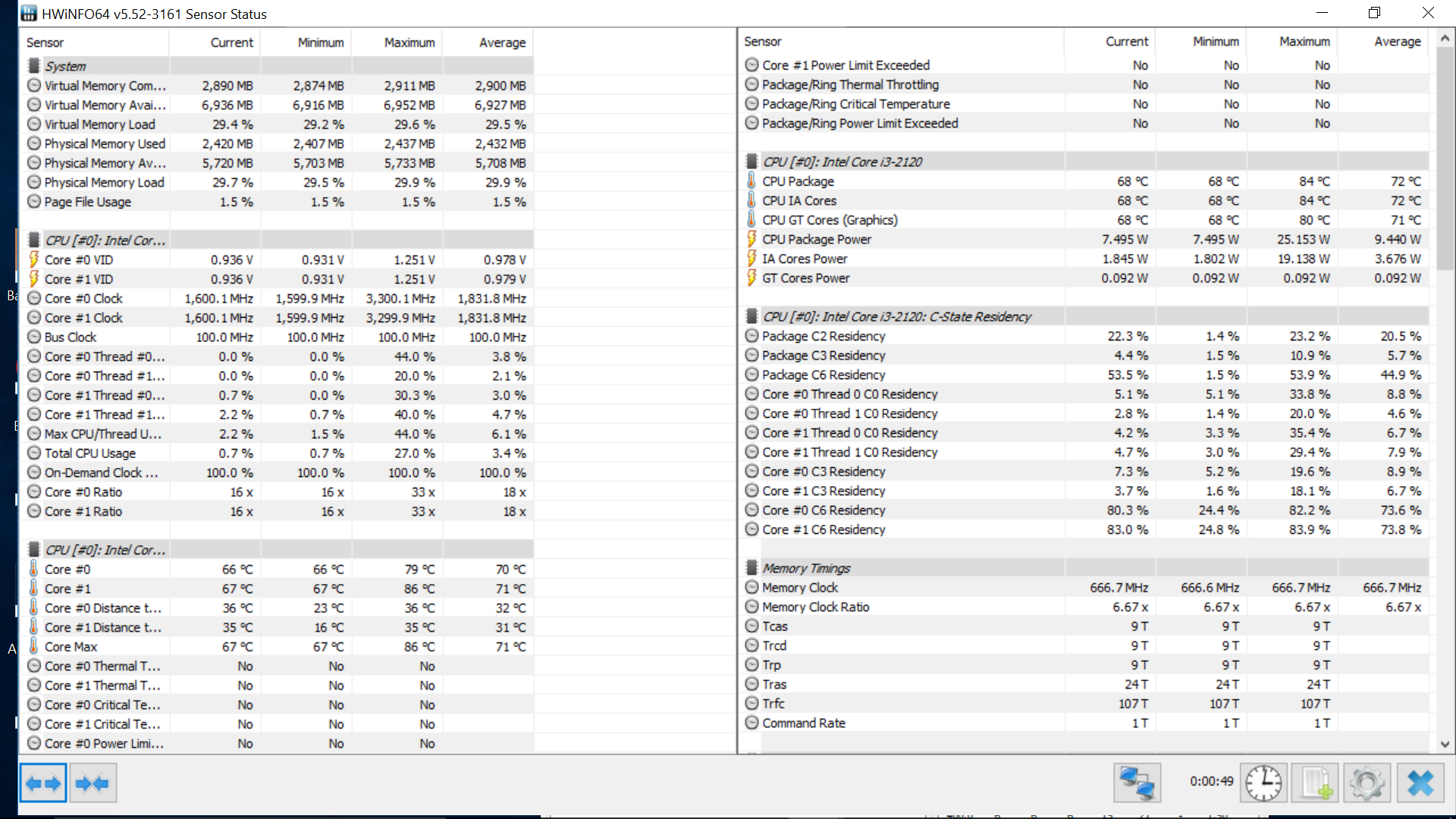Click the shrink columns arrows button

[x=93, y=783]
